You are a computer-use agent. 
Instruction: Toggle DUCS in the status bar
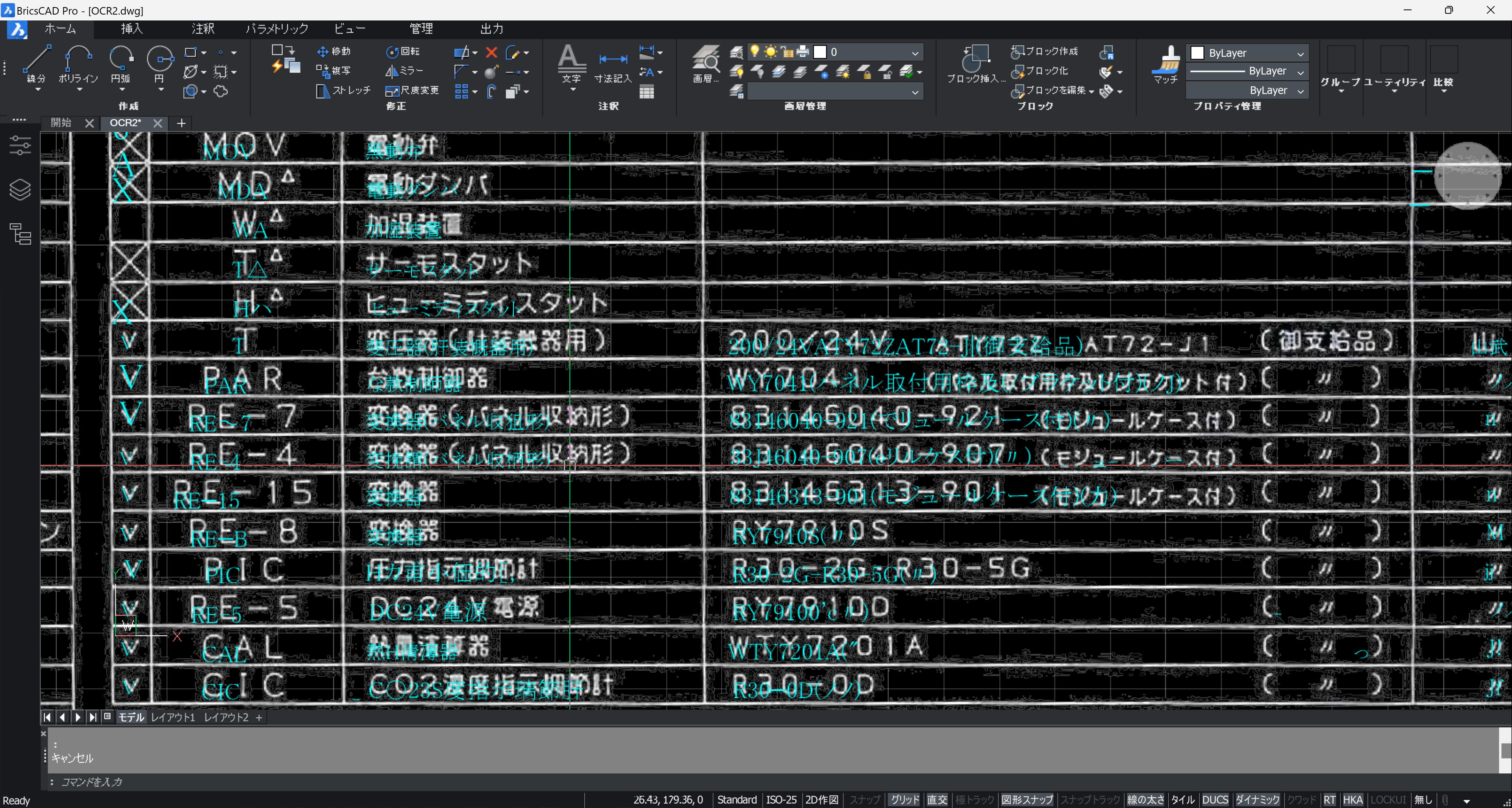pos(1215,800)
